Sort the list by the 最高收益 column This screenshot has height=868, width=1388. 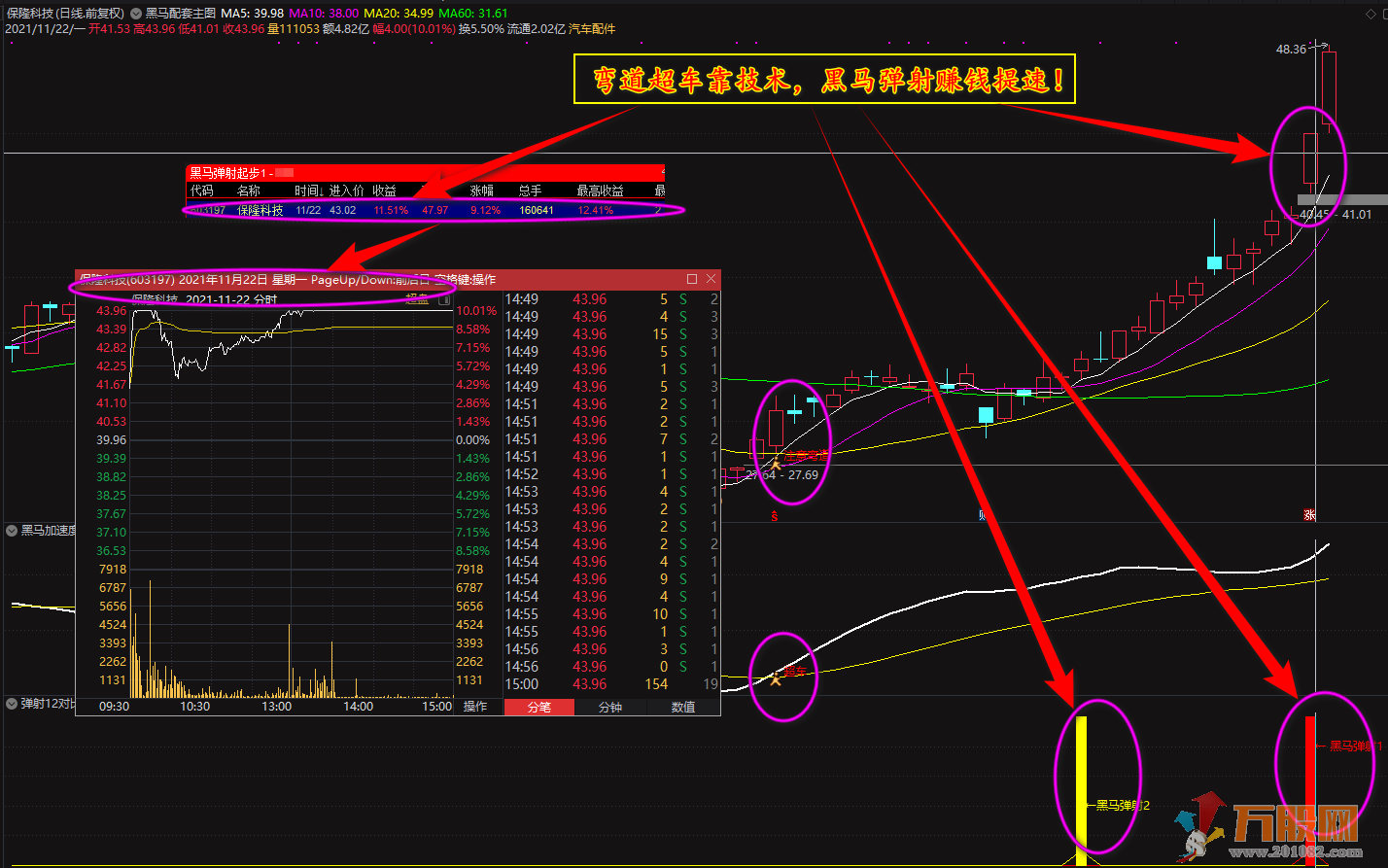click(600, 191)
